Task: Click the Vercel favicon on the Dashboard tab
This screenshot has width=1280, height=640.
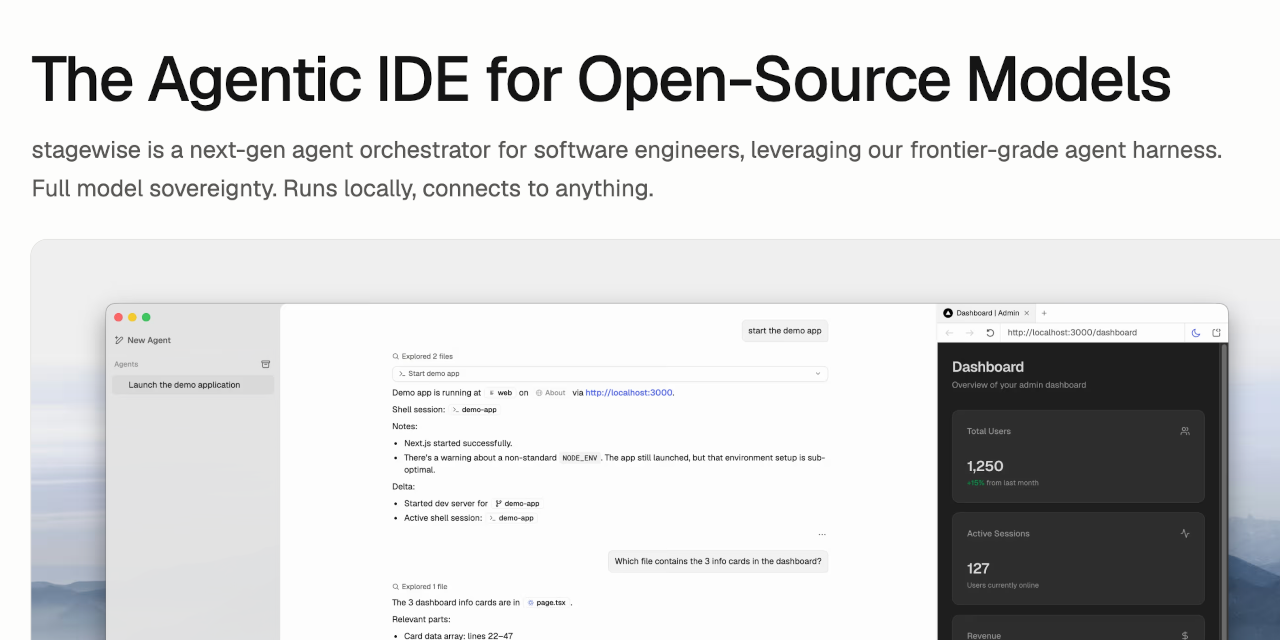Action: pos(948,313)
